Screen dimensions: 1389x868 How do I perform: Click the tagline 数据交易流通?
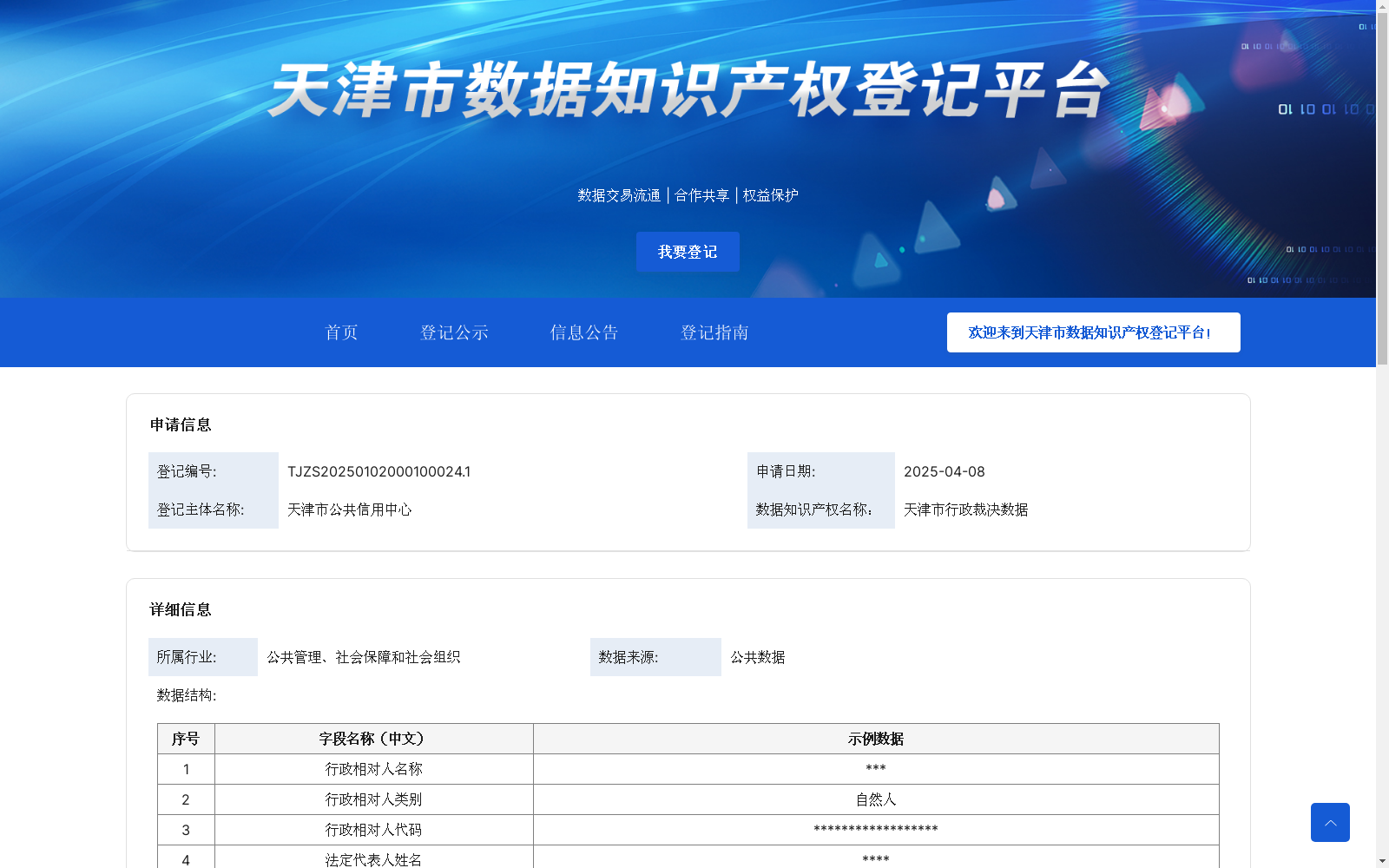coord(619,195)
